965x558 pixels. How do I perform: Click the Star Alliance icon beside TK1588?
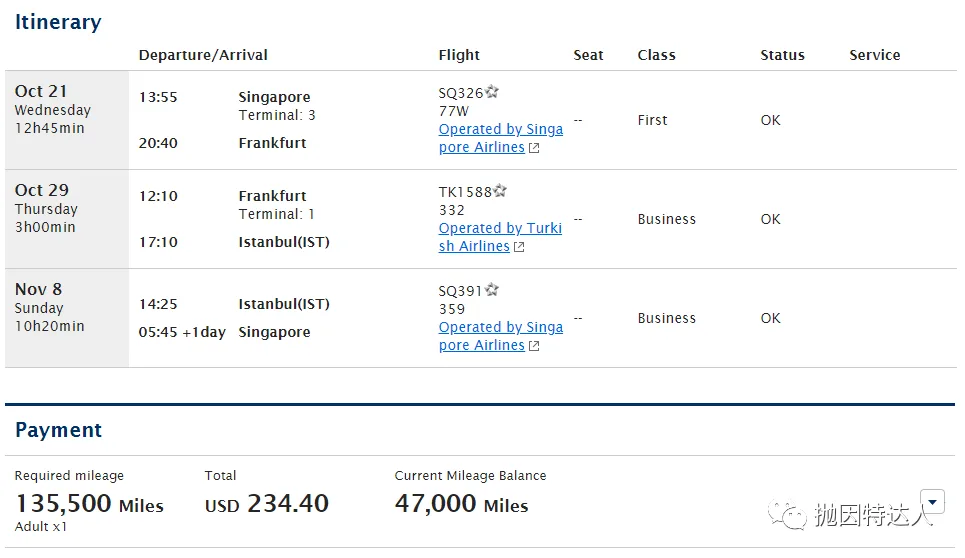pyautogui.click(x=500, y=192)
